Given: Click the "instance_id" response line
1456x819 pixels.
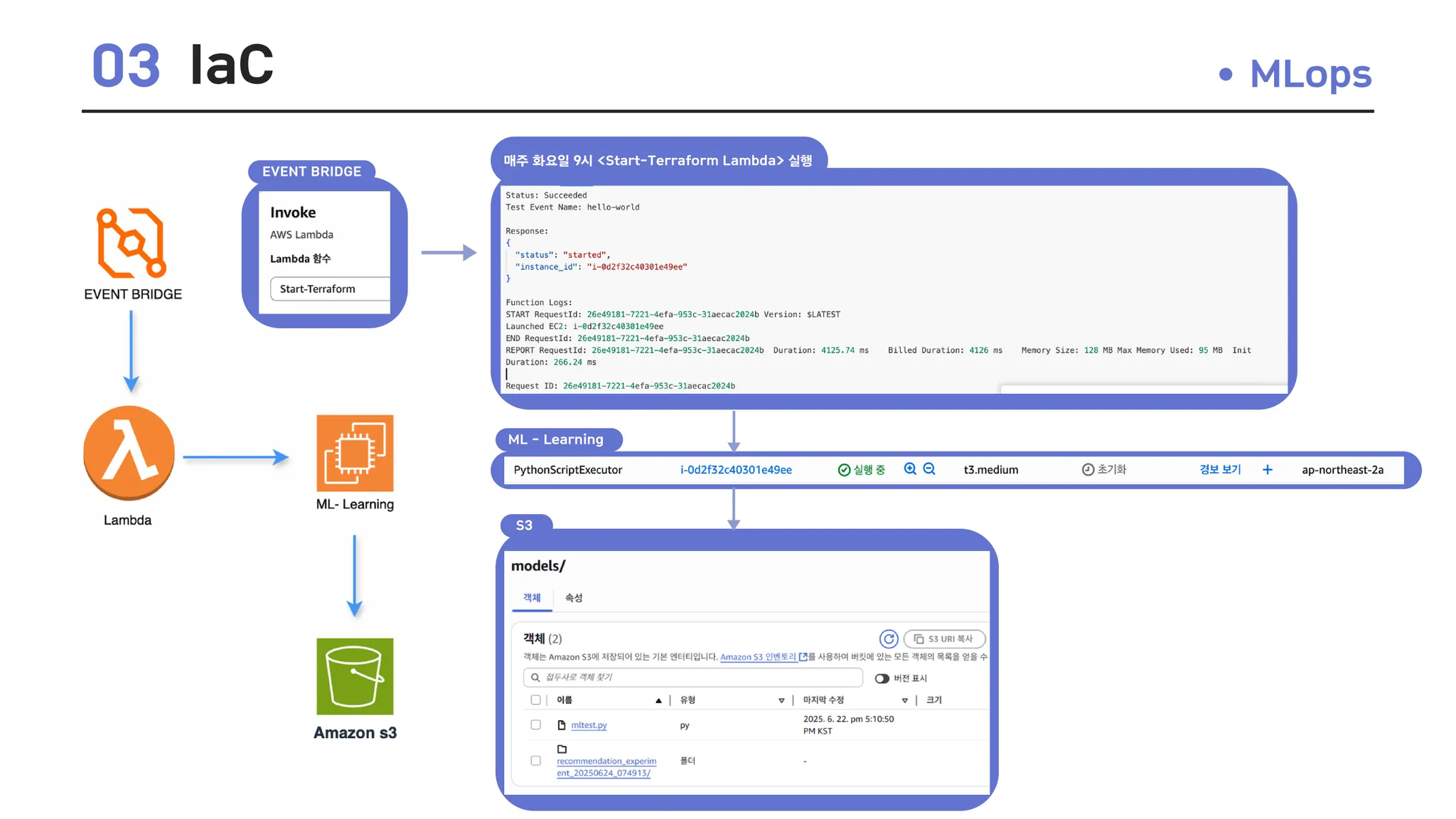Looking at the screenshot, I should pyautogui.click(x=601, y=267).
